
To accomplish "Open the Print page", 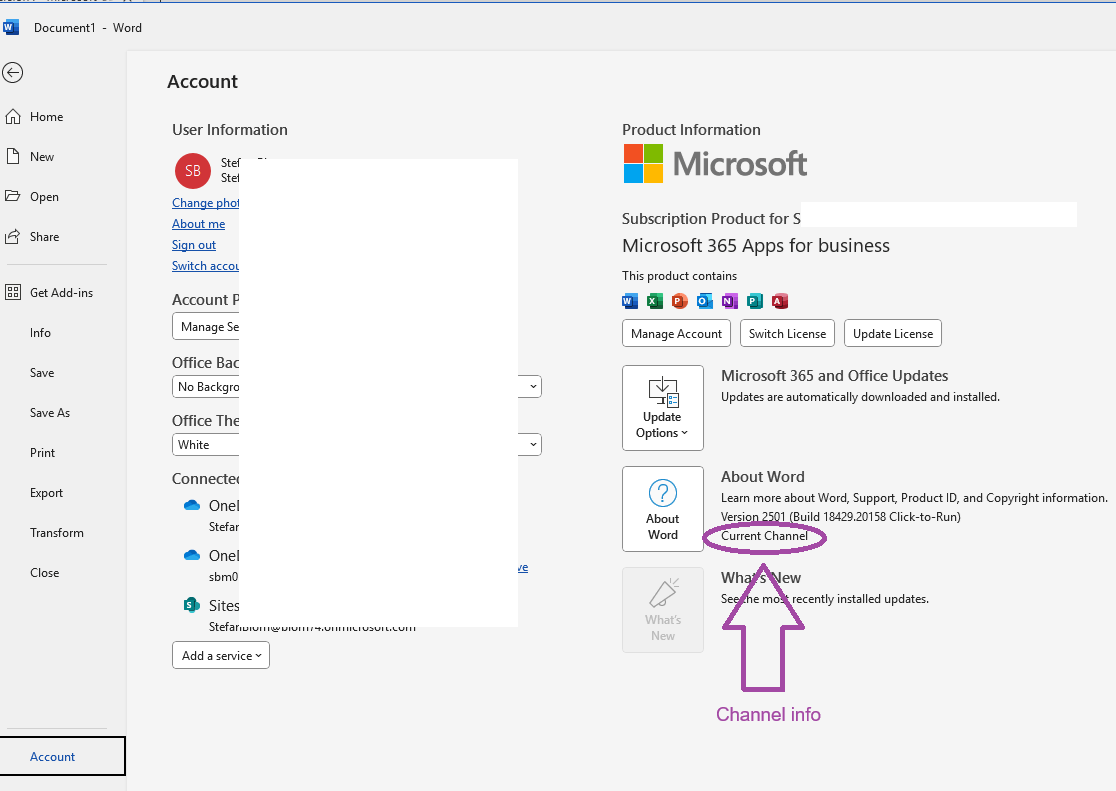I will coord(42,452).
